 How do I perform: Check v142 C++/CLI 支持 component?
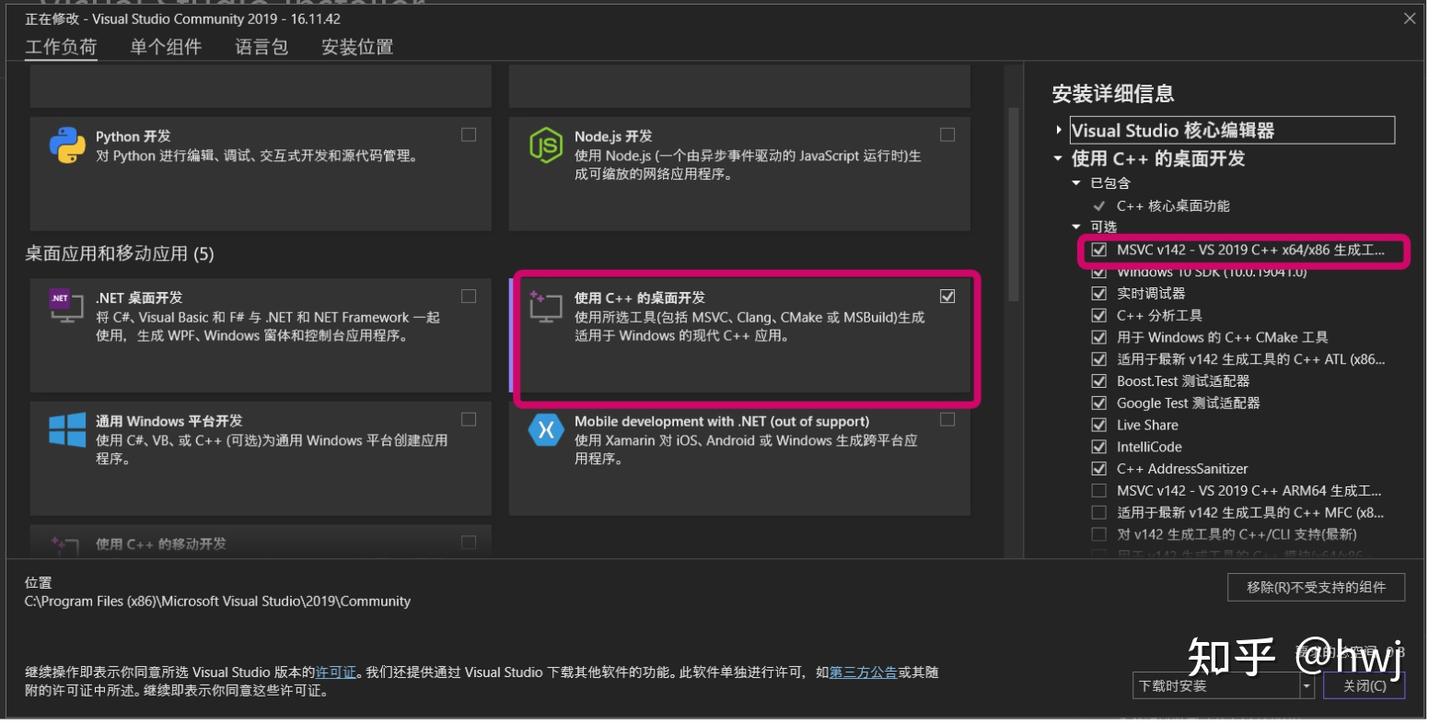tap(1099, 534)
